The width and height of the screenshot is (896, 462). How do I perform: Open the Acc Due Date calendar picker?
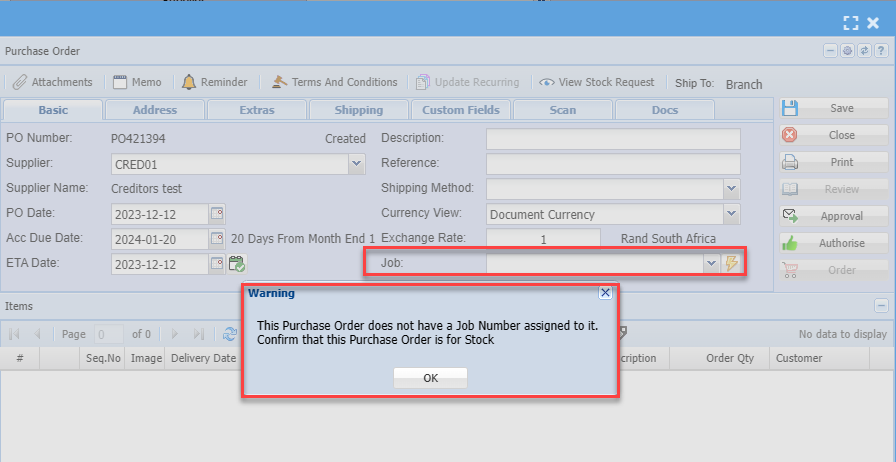click(x=217, y=238)
